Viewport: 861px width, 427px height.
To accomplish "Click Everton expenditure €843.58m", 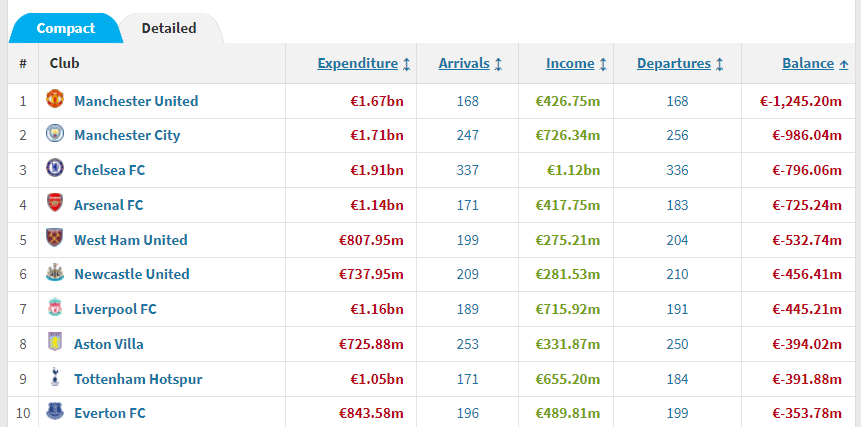I will [x=371, y=413].
